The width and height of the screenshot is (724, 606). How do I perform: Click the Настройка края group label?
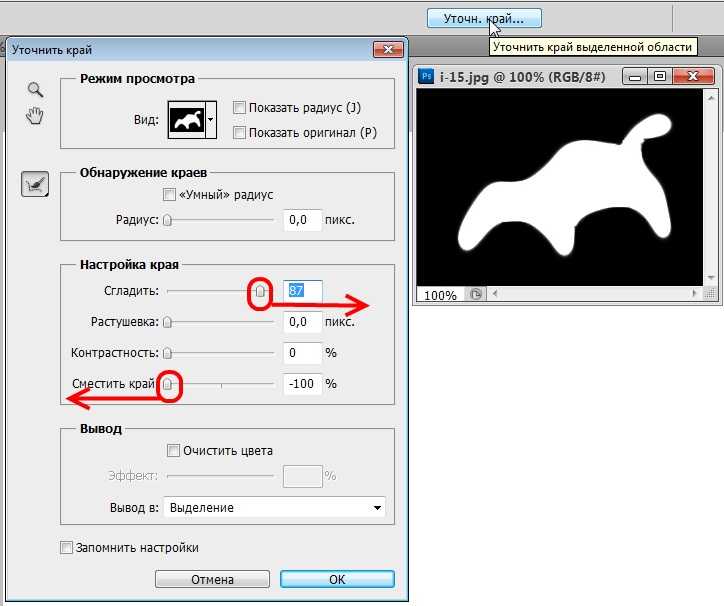click(x=129, y=265)
